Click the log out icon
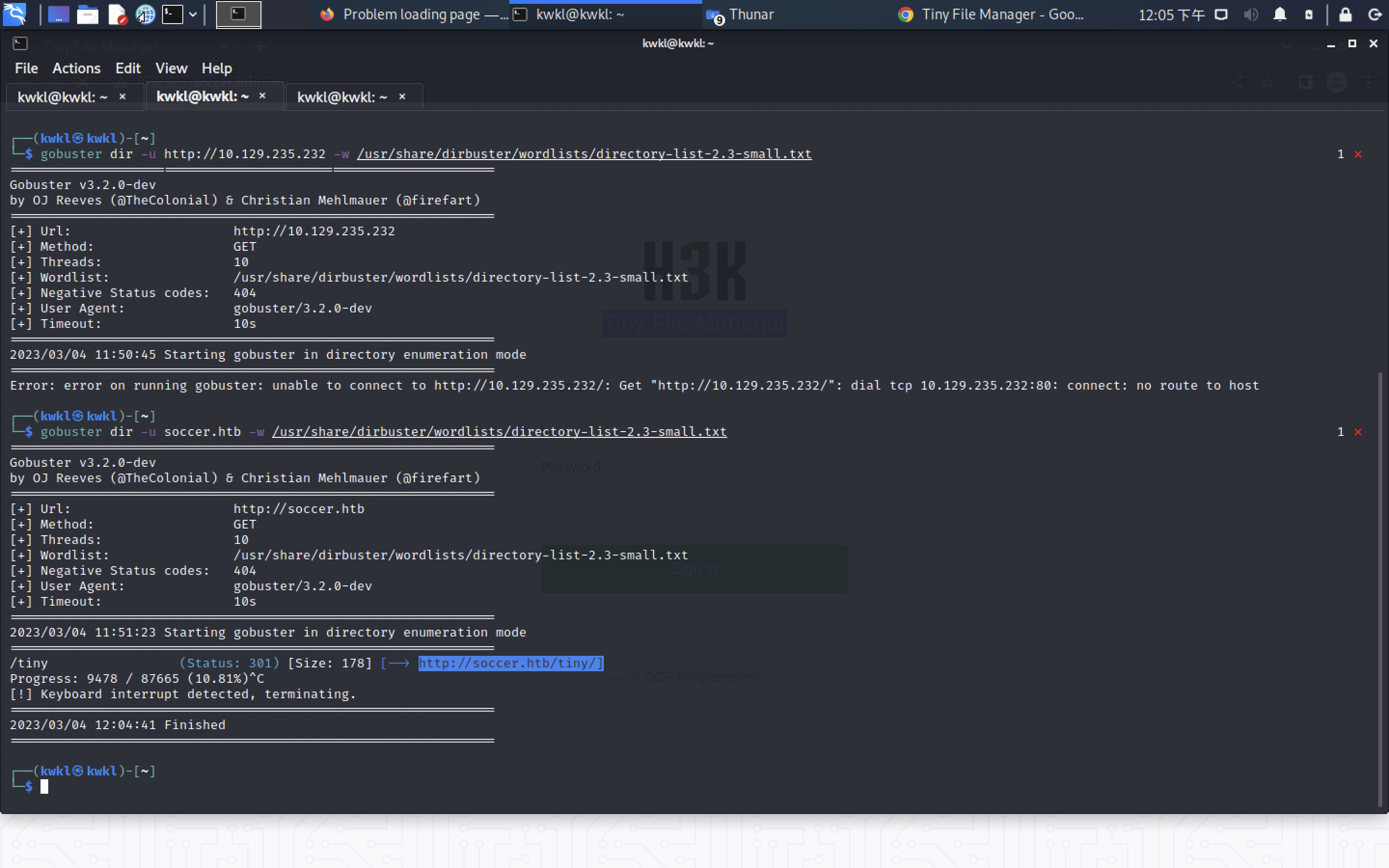The image size is (1389, 868). (1375, 14)
